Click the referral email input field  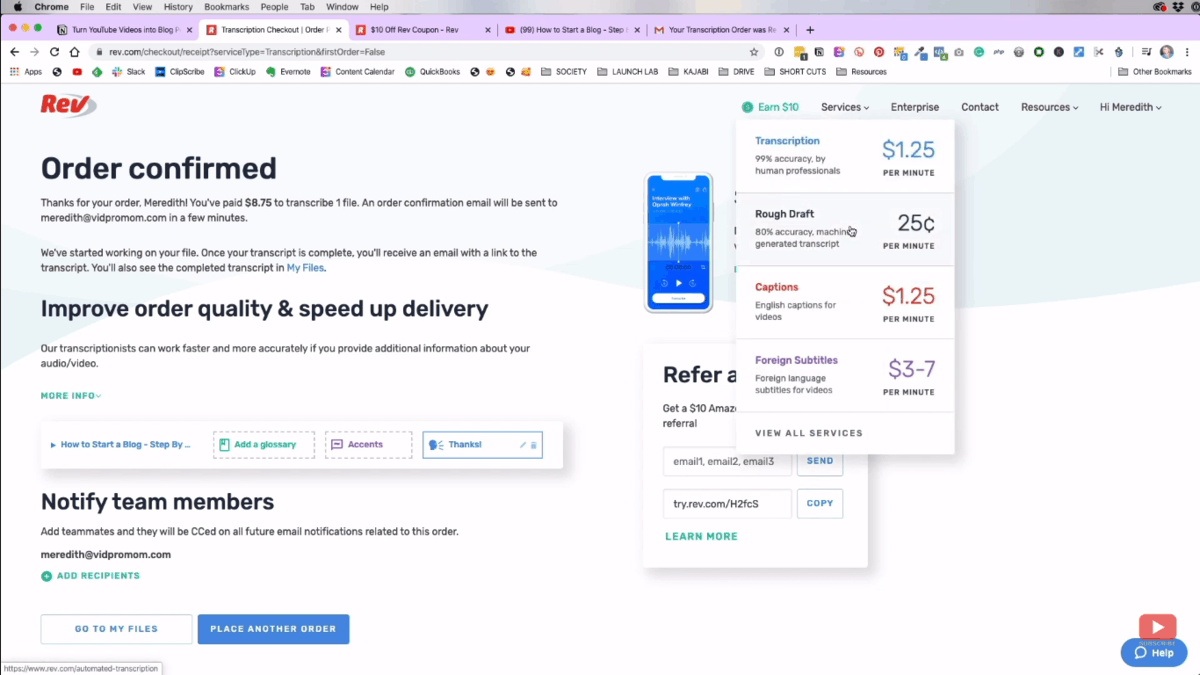(727, 462)
